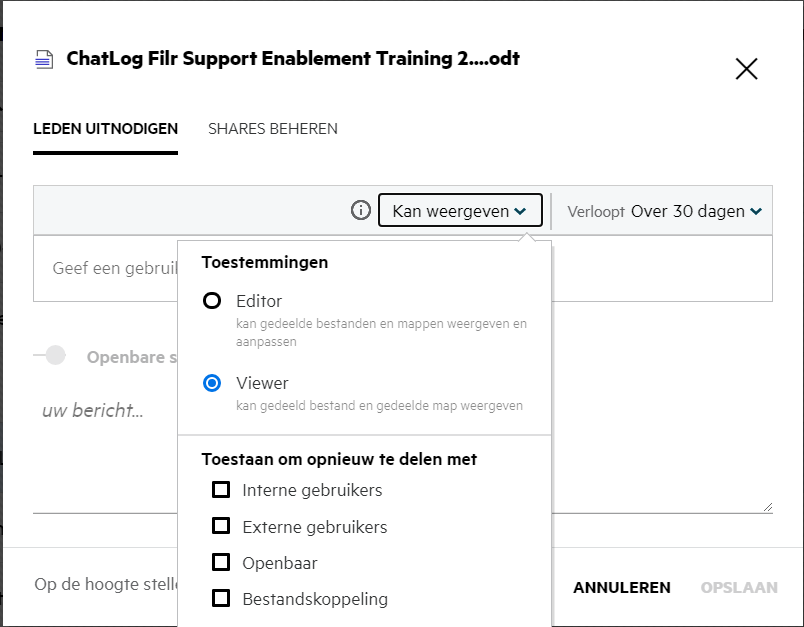Click the message box resize handle
Viewport: 804px width, 627px height.
[767, 507]
